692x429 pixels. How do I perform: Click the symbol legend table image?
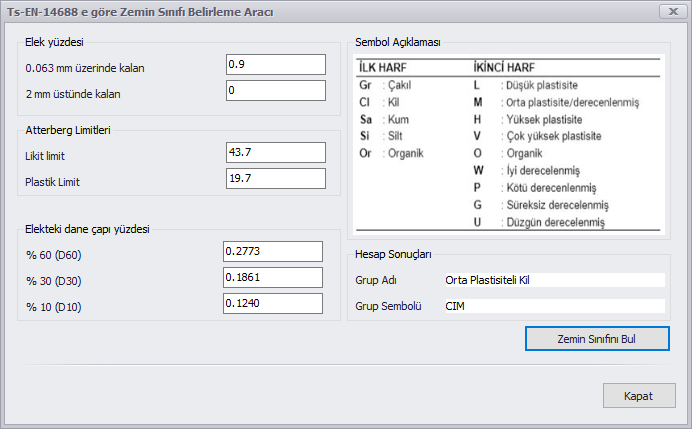coord(508,145)
